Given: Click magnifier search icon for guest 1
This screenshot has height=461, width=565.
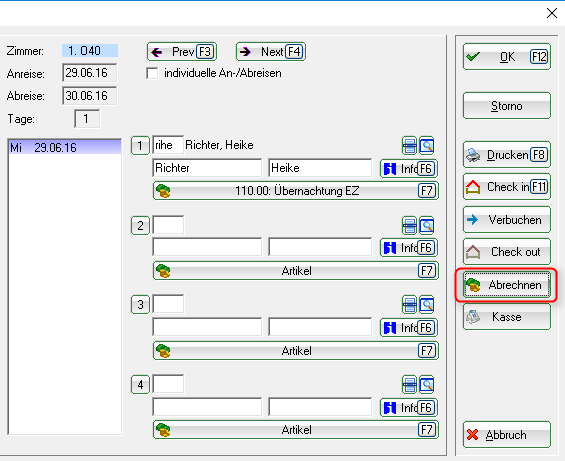Looking at the screenshot, I should click(x=427, y=146).
